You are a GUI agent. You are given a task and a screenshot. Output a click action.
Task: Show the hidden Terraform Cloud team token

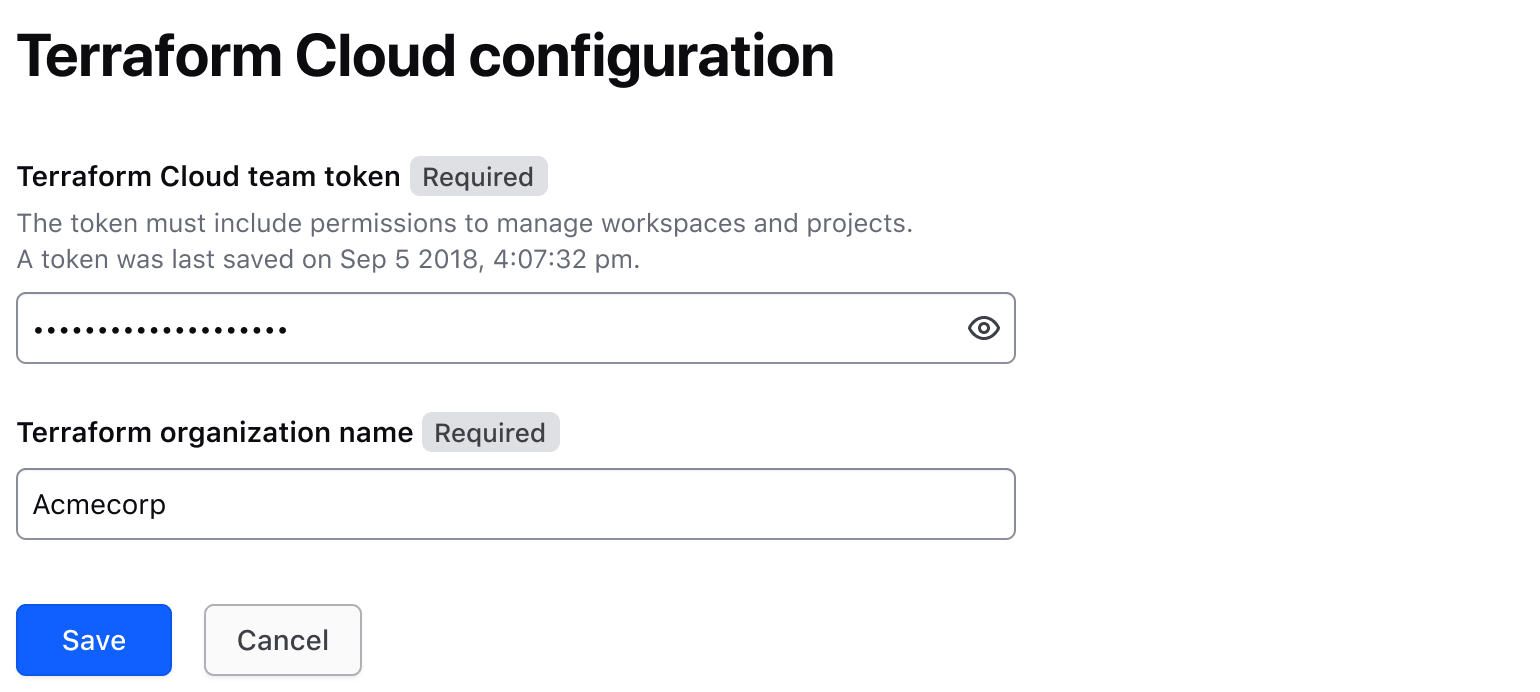point(983,328)
